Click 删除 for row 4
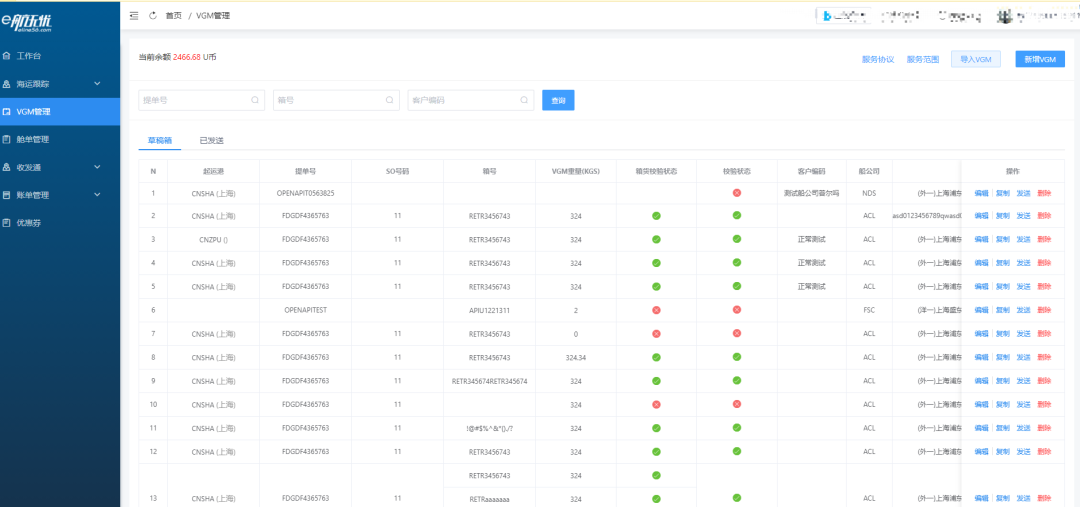Screen dimensions: 1080x507 [x=1045, y=263]
